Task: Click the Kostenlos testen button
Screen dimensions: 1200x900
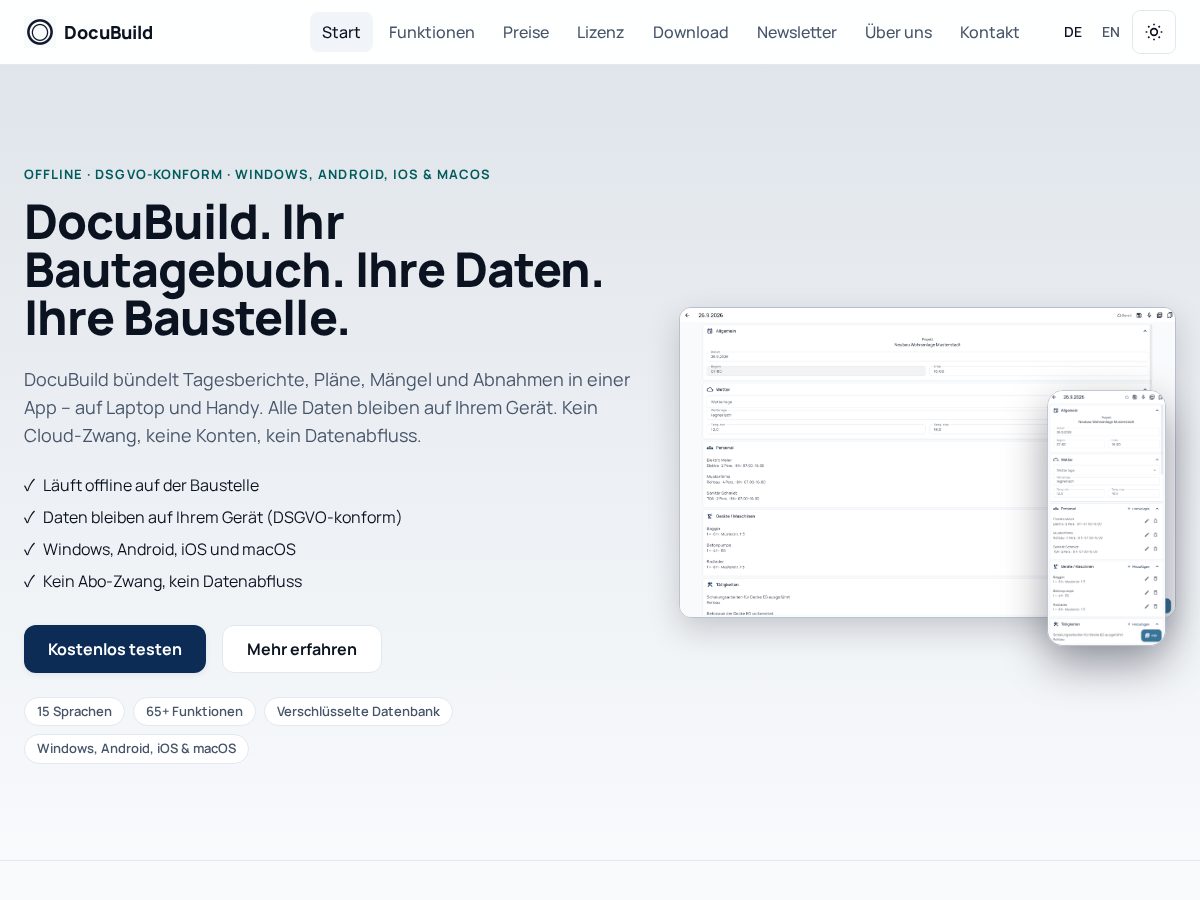Action: pyautogui.click(x=115, y=649)
